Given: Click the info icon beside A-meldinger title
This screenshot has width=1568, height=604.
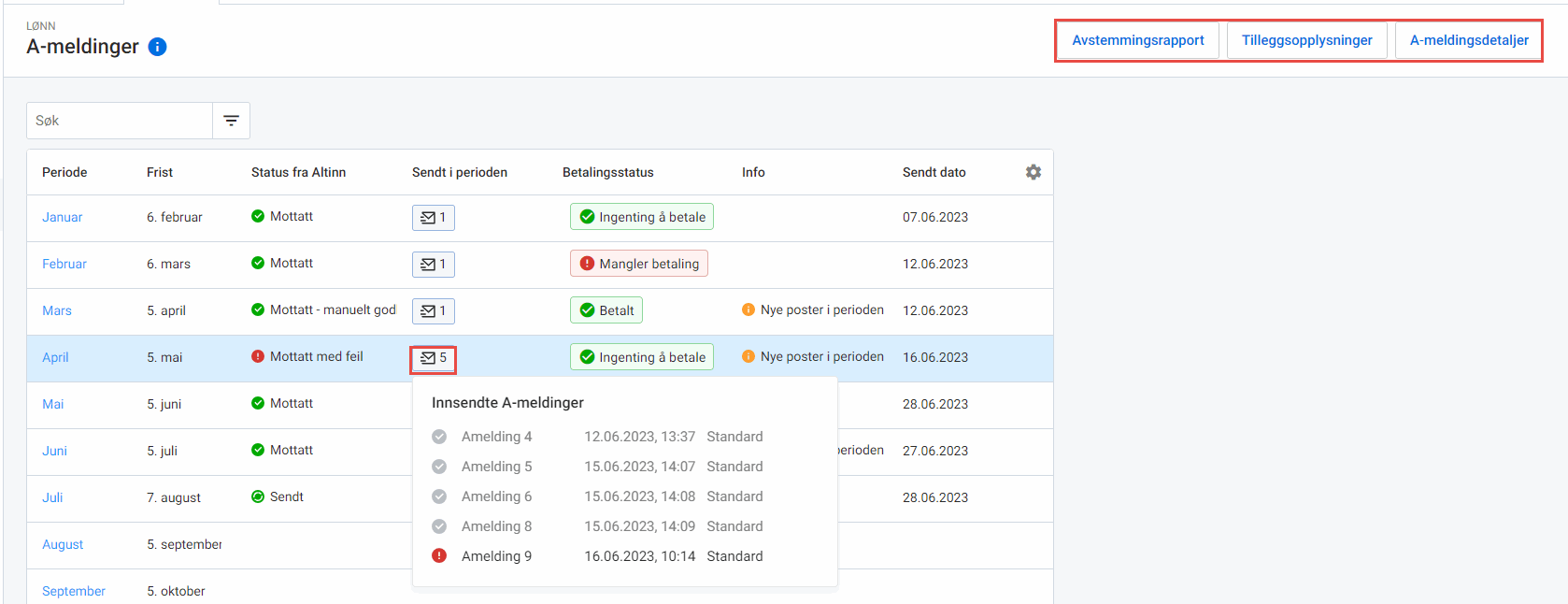Looking at the screenshot, I should (x=158, y=47).
